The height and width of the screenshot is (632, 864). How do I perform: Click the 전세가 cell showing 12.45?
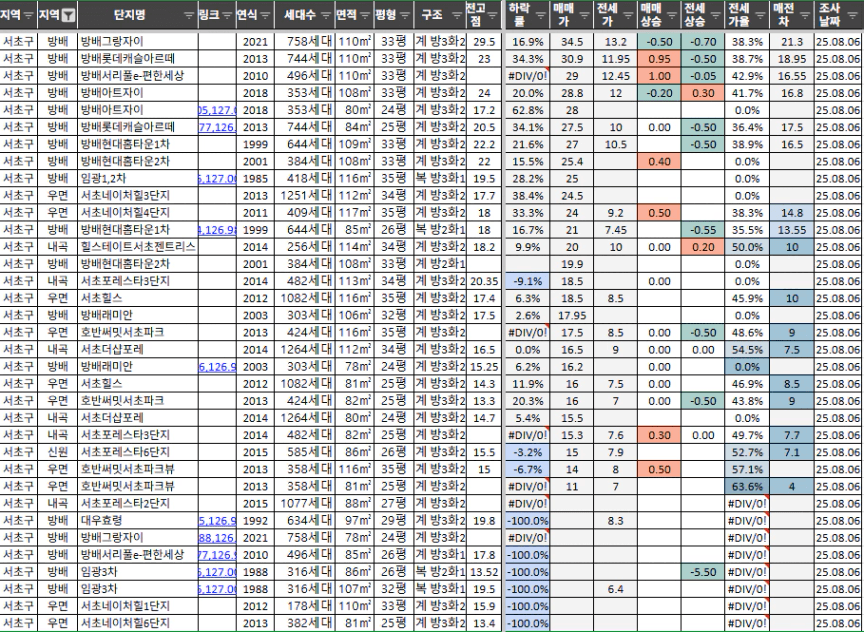coord(615,76)
